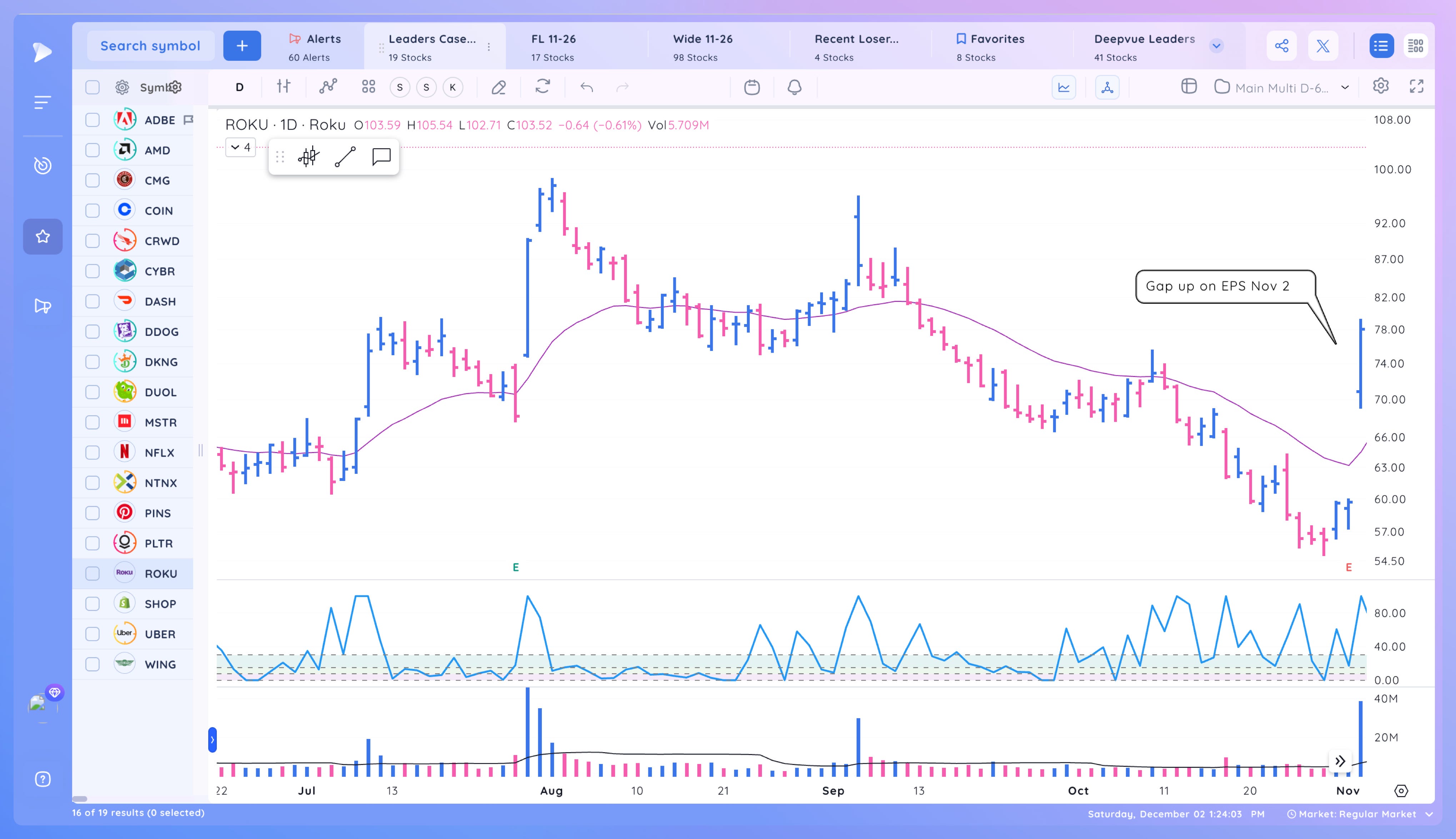Toggle the first S circle button
The width and height of the screenshot is (1456, 839).
[400, 88]
